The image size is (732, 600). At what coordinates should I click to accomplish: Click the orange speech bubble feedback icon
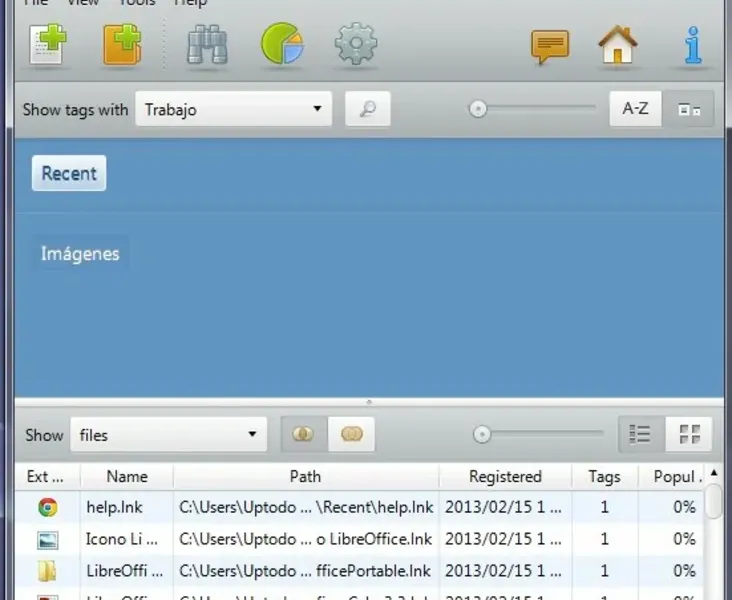[x=550, y=46]
